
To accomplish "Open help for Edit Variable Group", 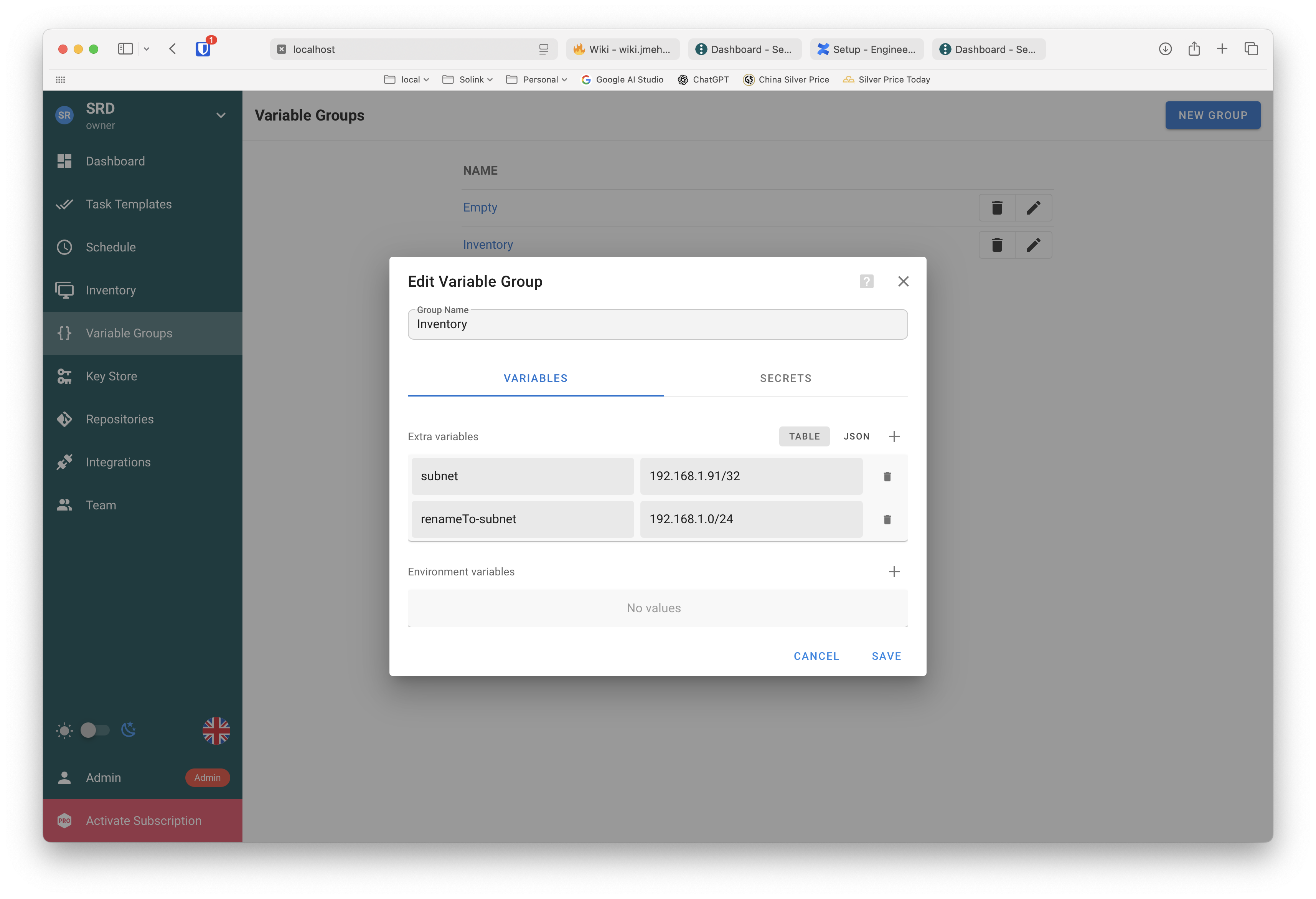I will pos(866,281).
